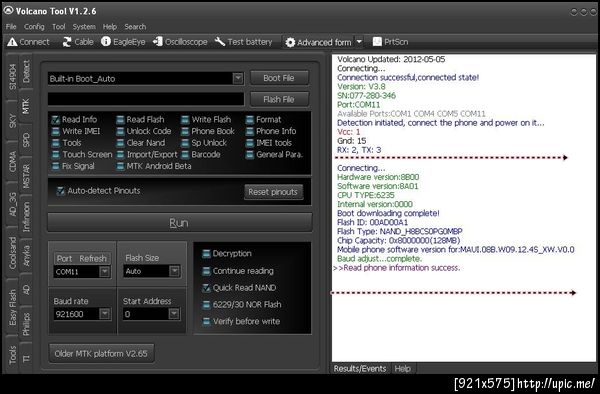
Task: Select Phone Info option
Action: point(250,132)
